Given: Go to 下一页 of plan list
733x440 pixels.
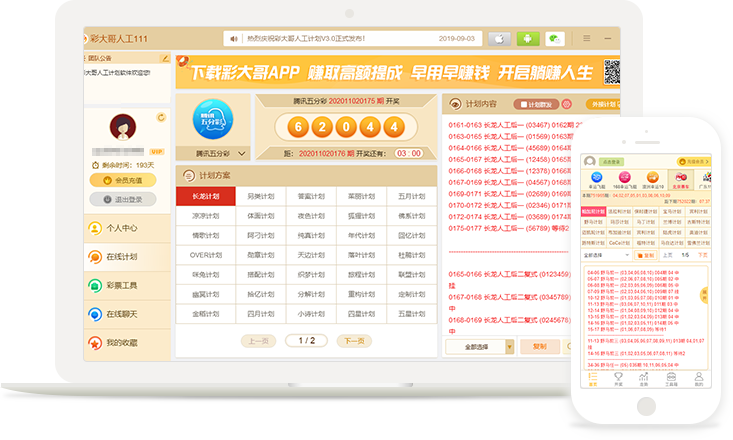Looking at the screenshot, I should tap(354, 341).
